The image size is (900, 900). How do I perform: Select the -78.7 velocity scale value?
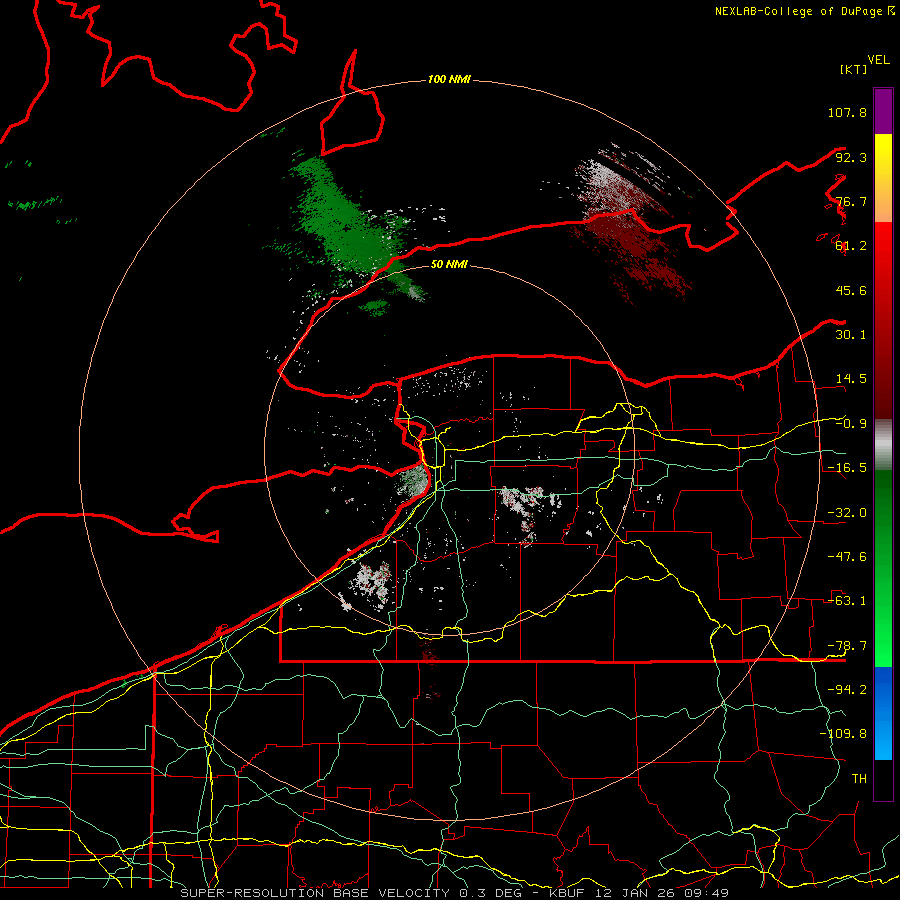coord(847,646)
